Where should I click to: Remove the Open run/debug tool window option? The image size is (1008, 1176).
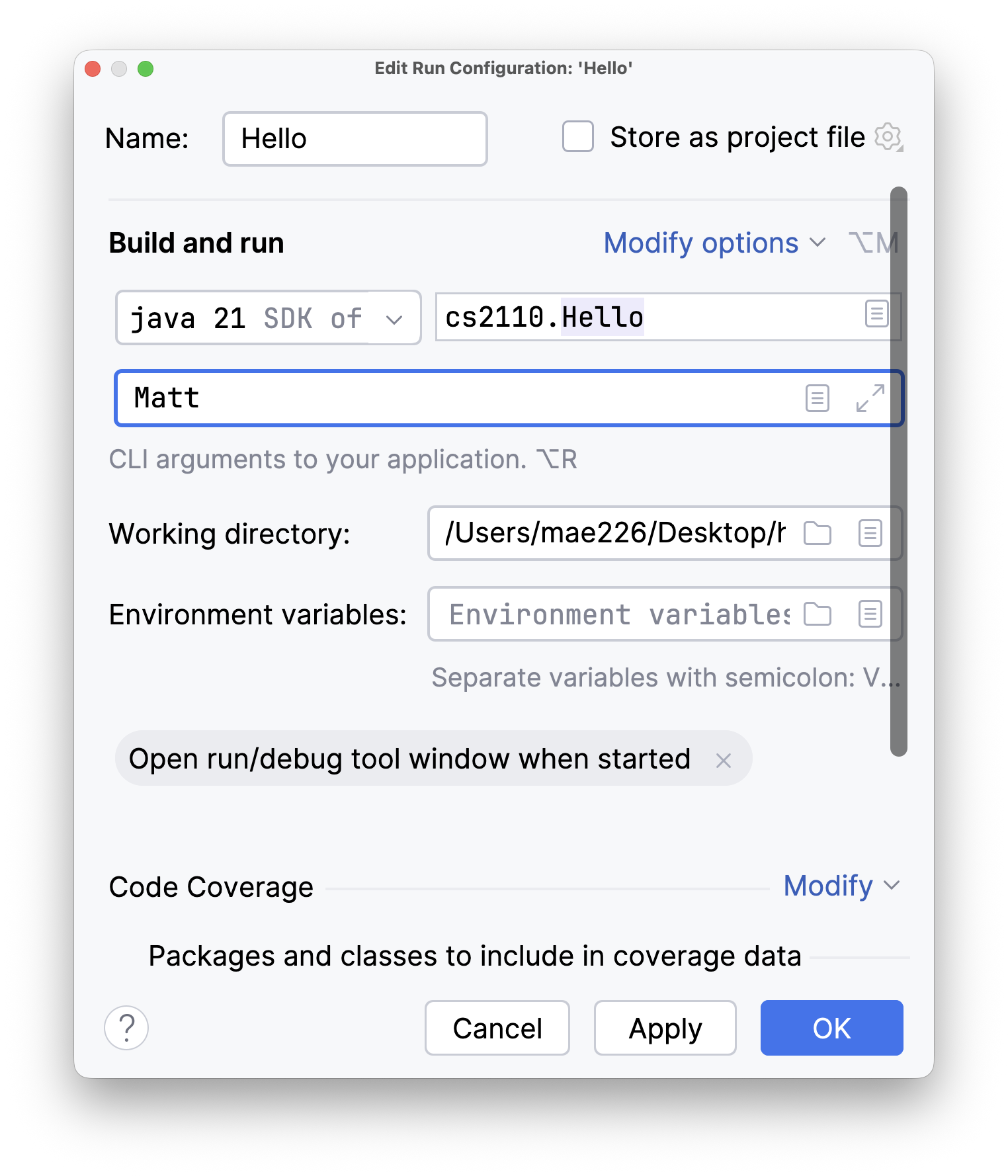(724, 761)
